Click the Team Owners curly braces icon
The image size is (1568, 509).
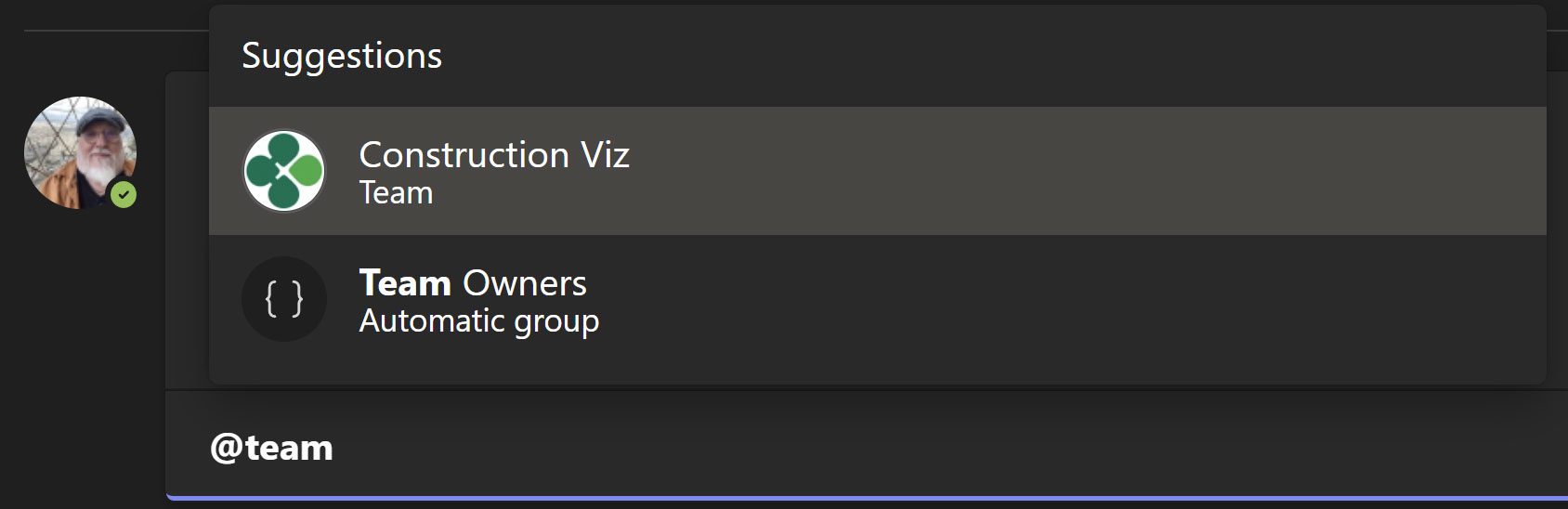[x=284, y=299]
